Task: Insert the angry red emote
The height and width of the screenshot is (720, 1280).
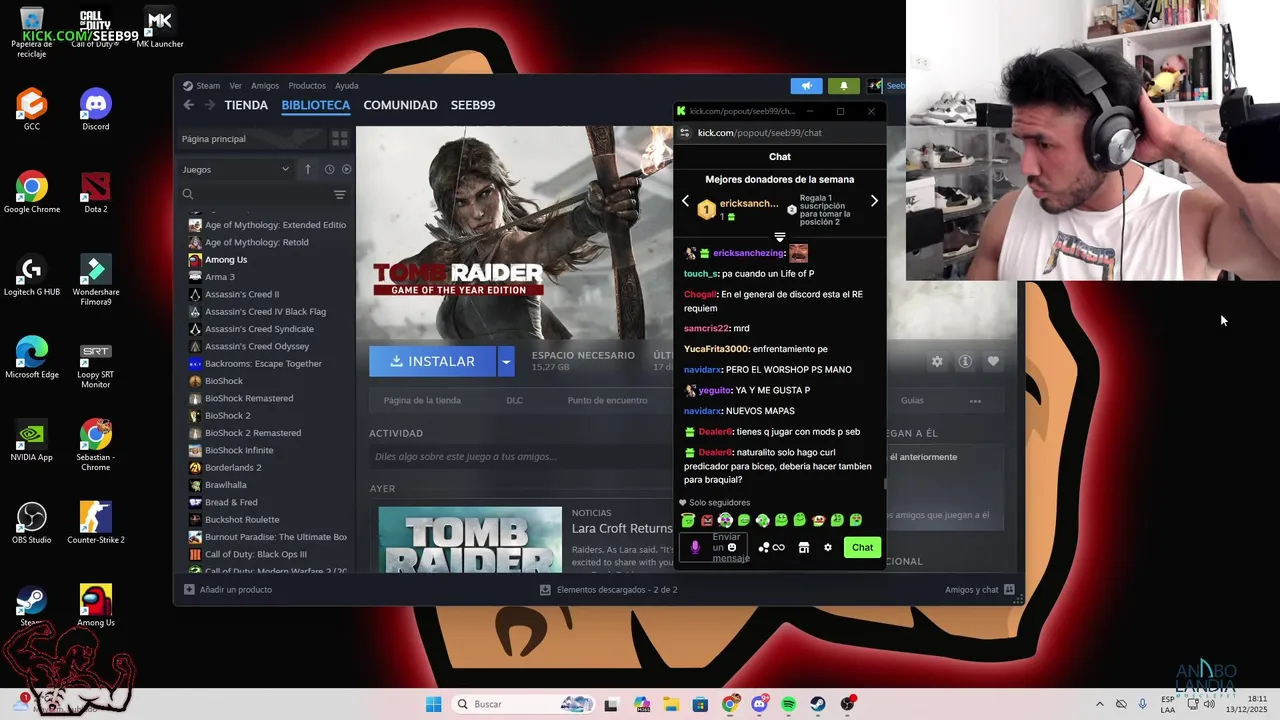Action: [707, 520]
